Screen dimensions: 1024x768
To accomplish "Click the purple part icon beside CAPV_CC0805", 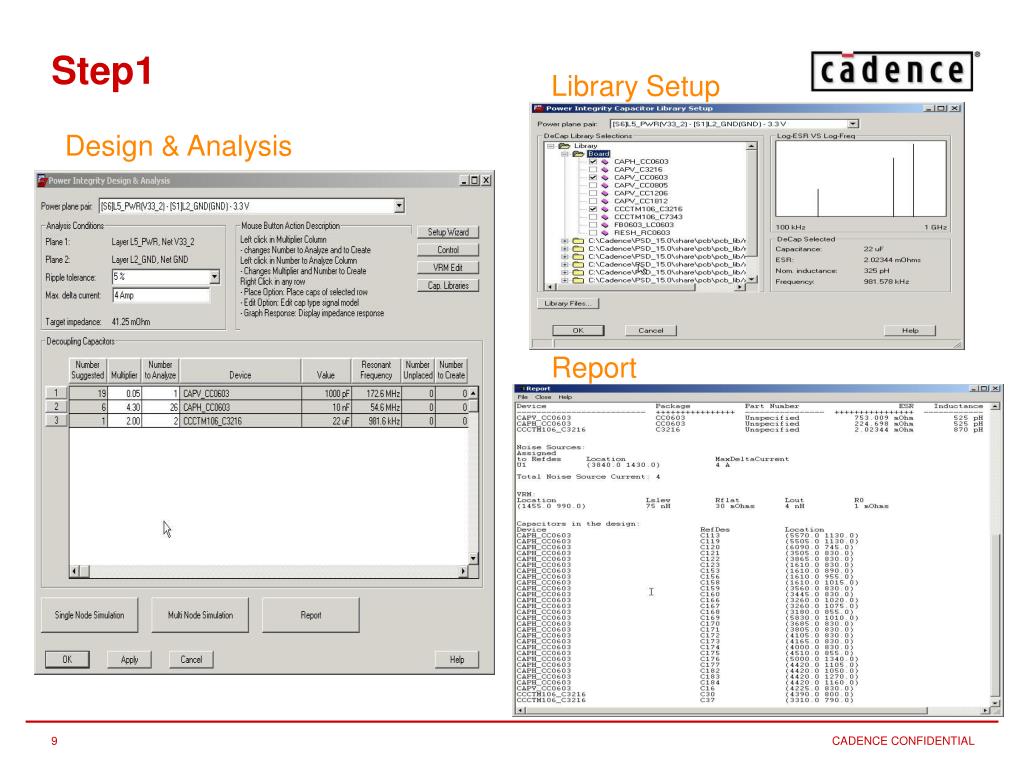I will [605, 185].
